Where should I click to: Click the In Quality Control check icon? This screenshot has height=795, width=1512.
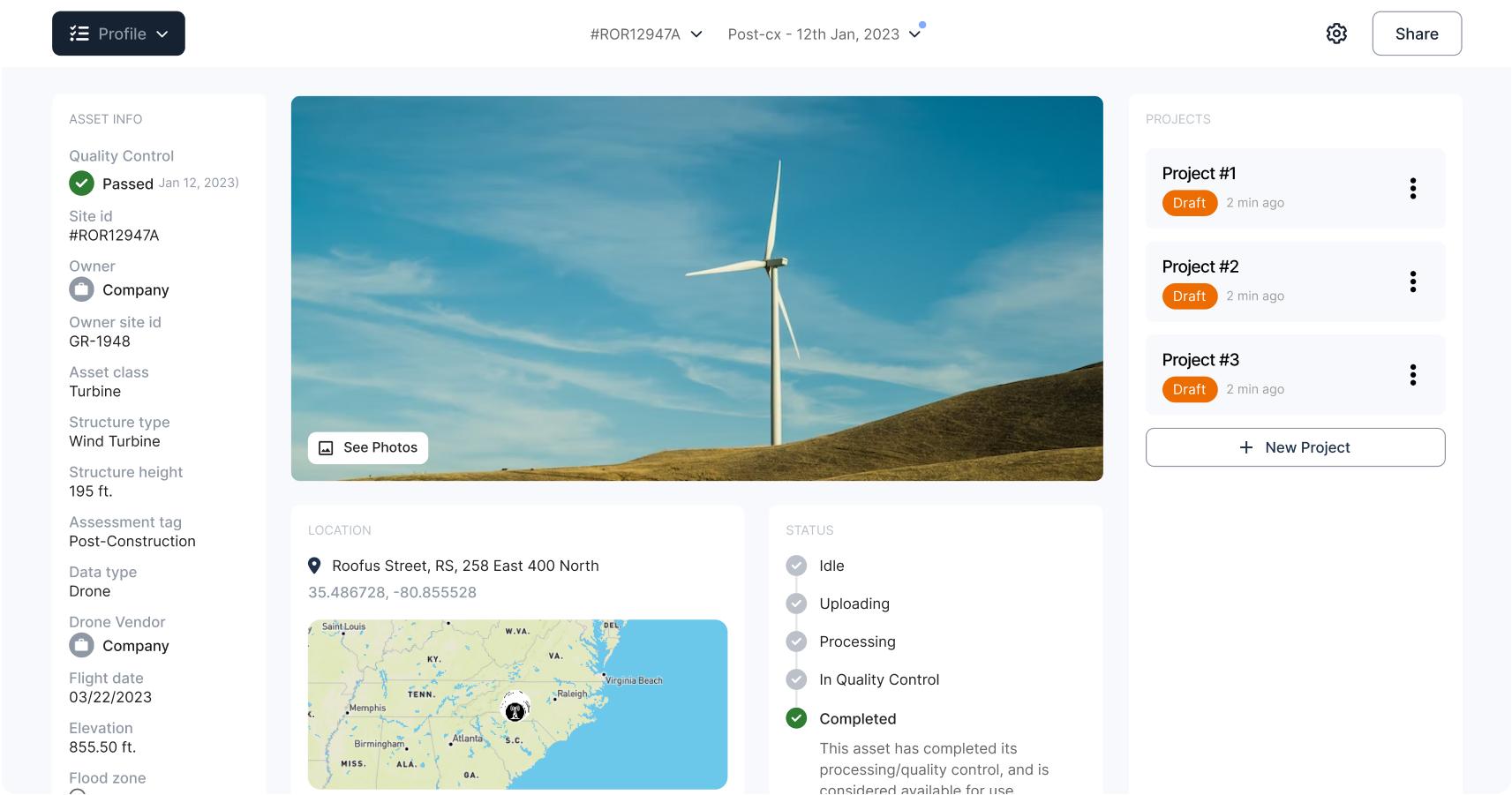[796, 679]
